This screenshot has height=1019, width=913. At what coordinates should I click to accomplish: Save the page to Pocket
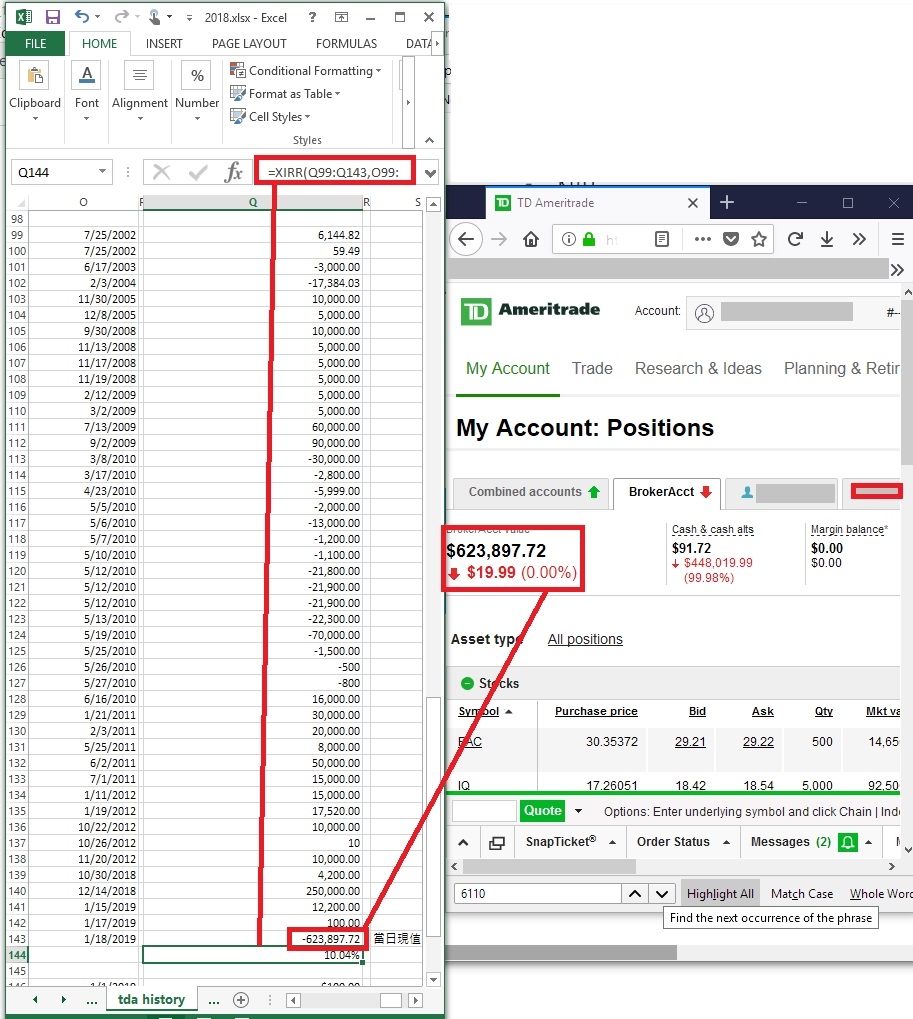click(731, 239)
